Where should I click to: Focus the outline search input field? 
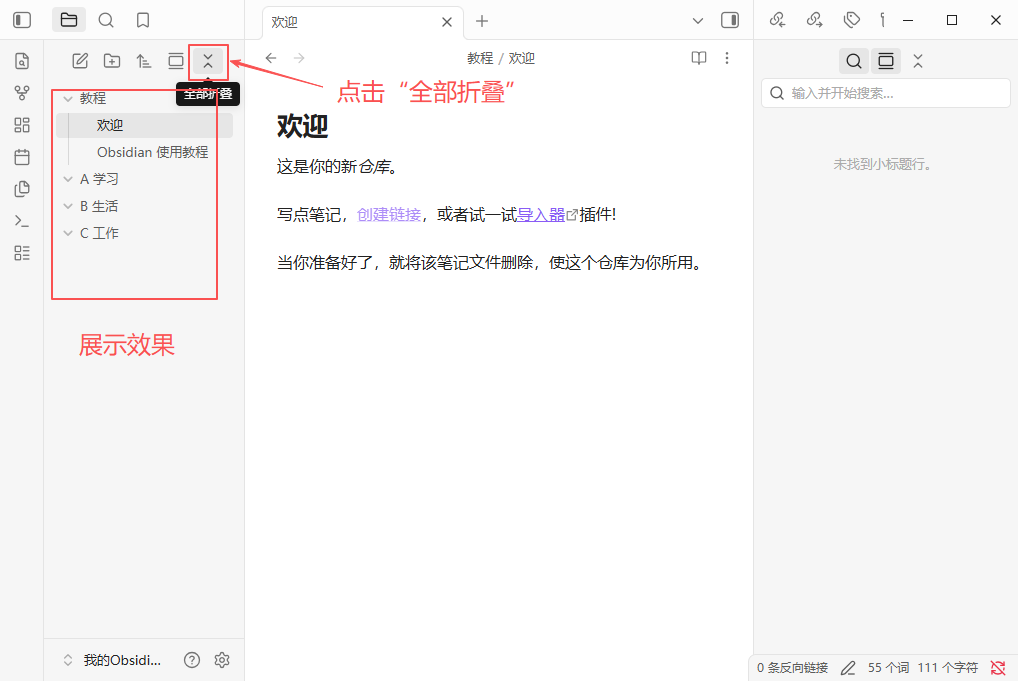[886, 93]
